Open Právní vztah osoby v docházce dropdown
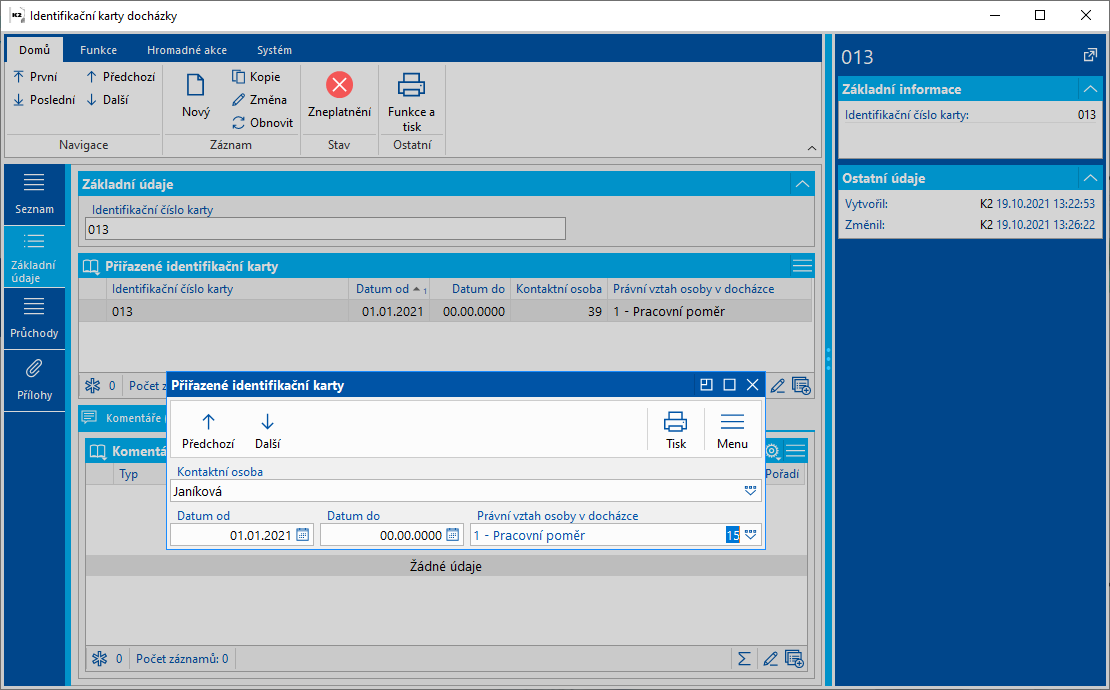1110x690 pixels. (750, 535)
